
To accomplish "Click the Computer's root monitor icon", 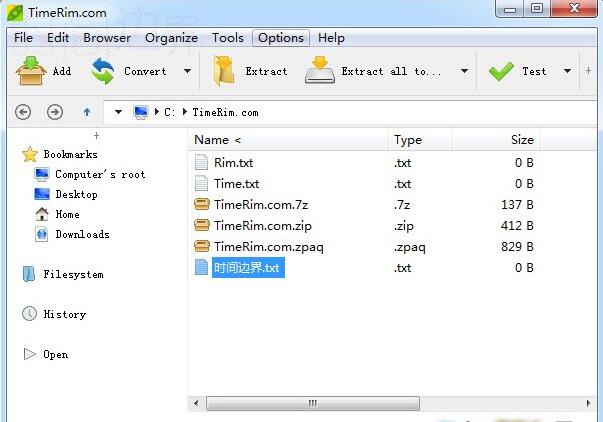I will coord(42,174).
